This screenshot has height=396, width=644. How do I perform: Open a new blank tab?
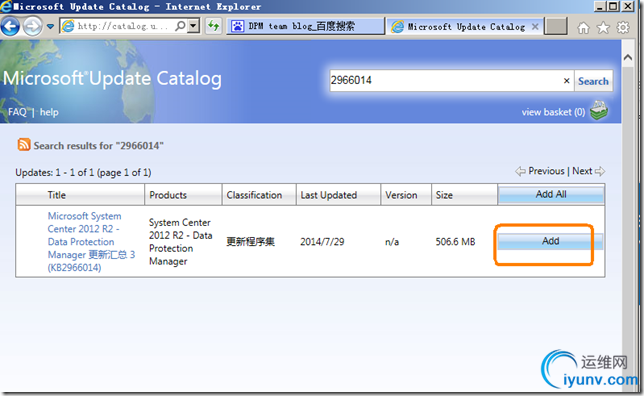[556, 26]
